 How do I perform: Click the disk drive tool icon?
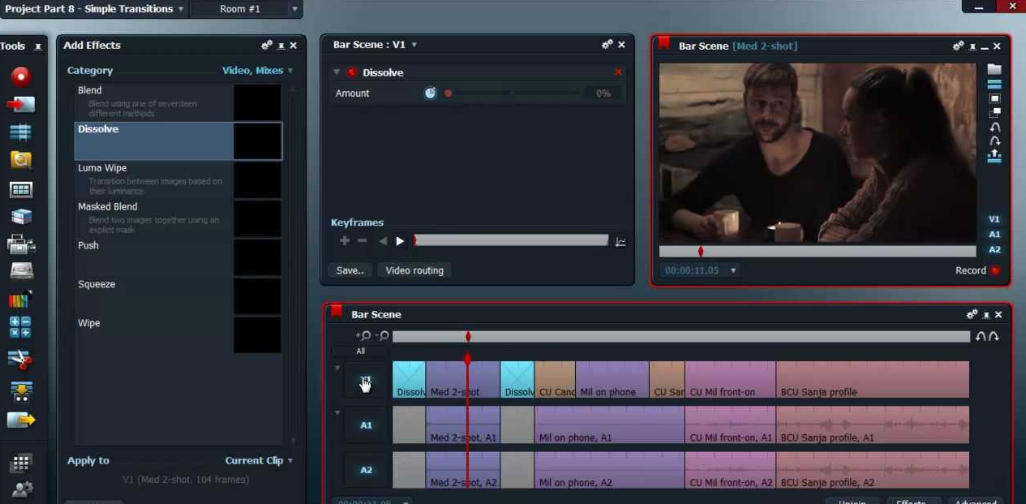click(21, 271)
